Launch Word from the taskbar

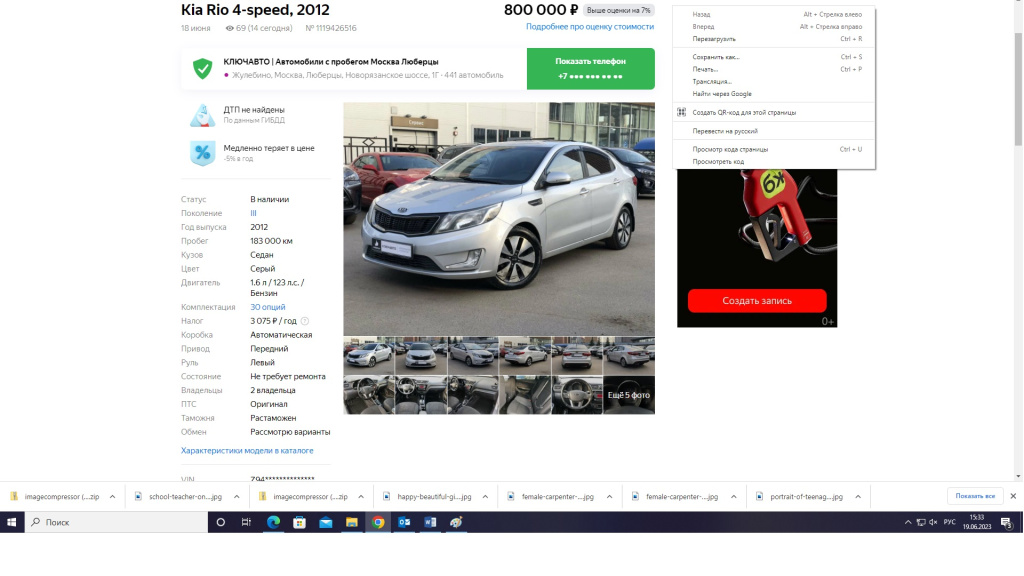(x=430, y=522)
